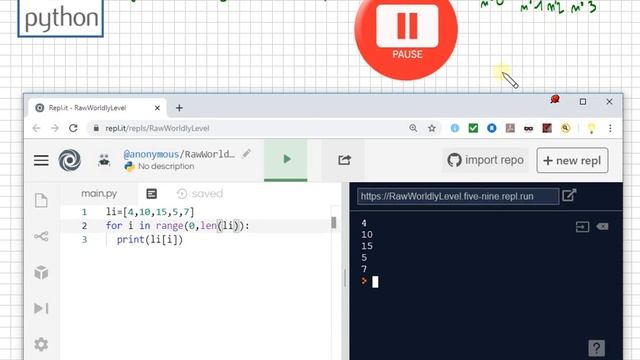Screen dimensions: 640x360
Task: Open the Packages cube icon
Action: point(41,272)
